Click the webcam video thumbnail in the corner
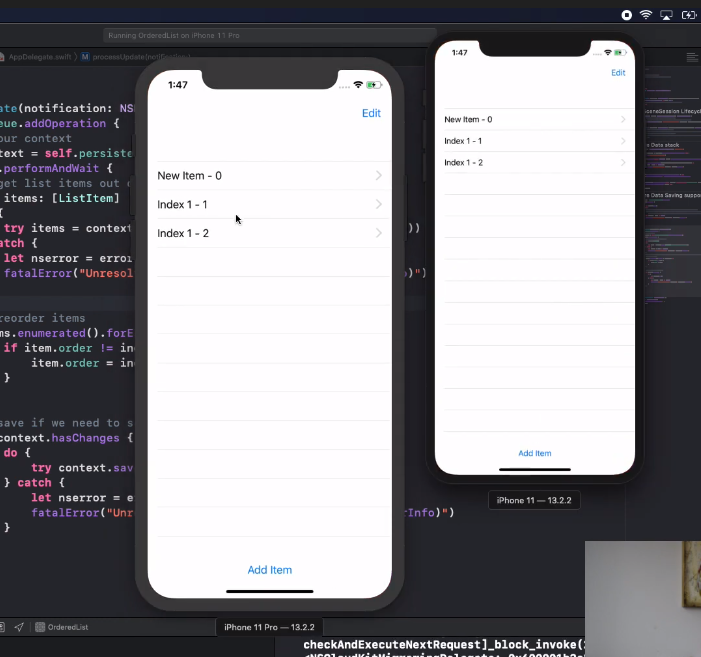 [x=643, y=599]
